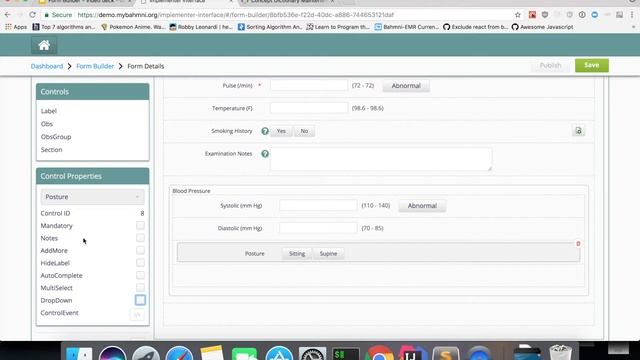This screenshot has height=360, width=640.
Task: Focus the Diastolic (mm Hg) input field
Action: click(318, 228)
